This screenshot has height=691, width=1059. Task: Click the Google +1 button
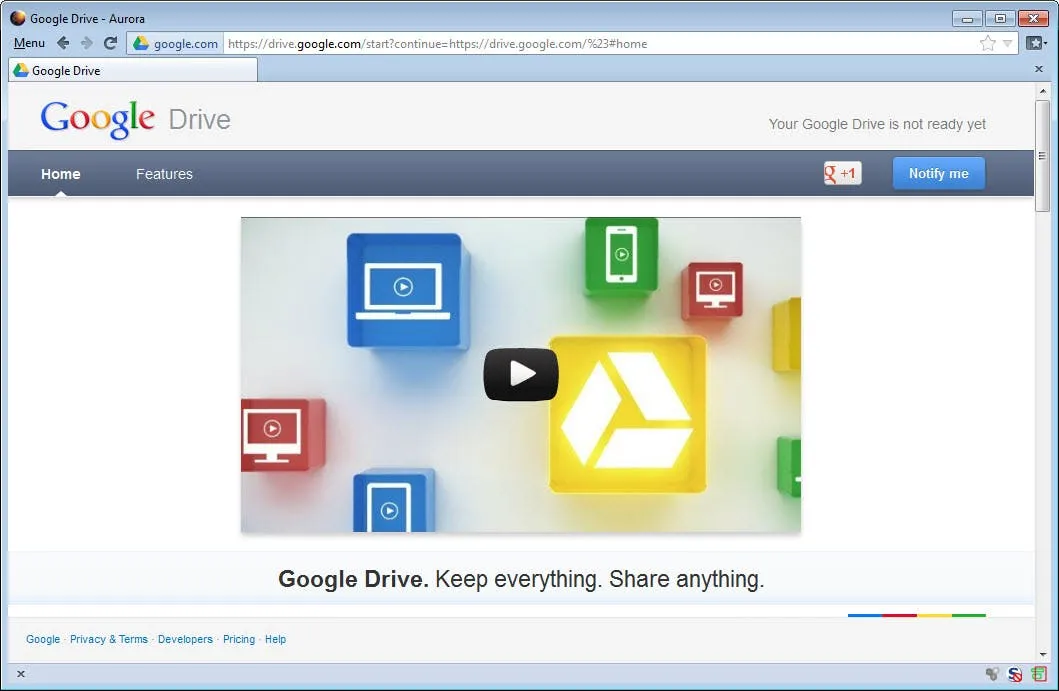(x=841, y=172)
